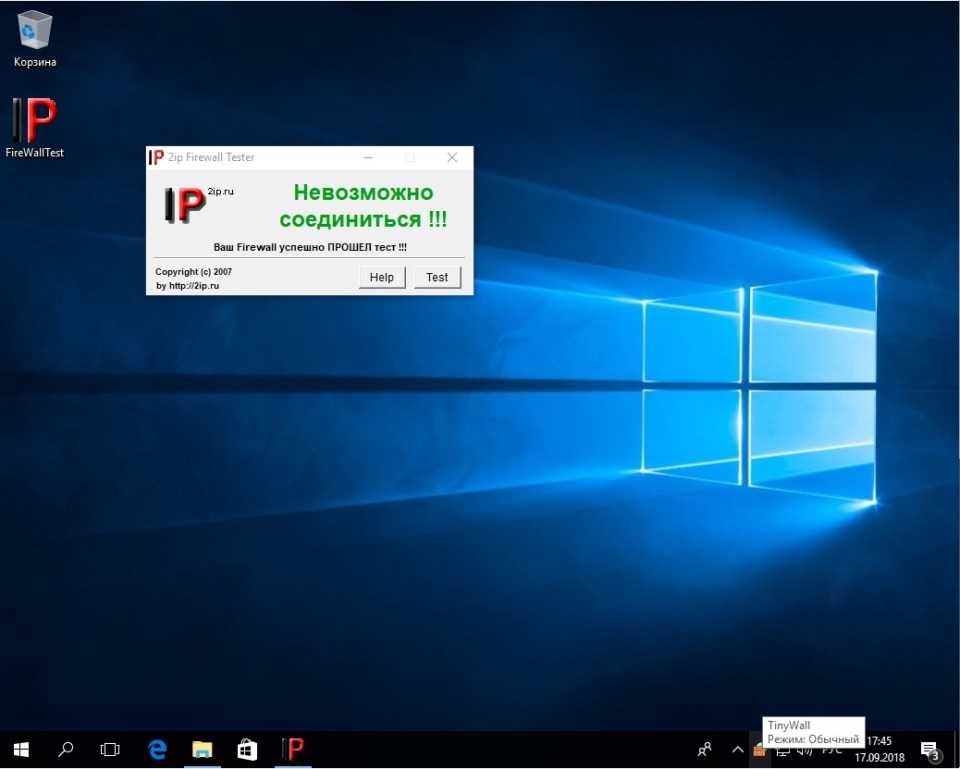Run the firewall check with Test button

click(437, 277)
